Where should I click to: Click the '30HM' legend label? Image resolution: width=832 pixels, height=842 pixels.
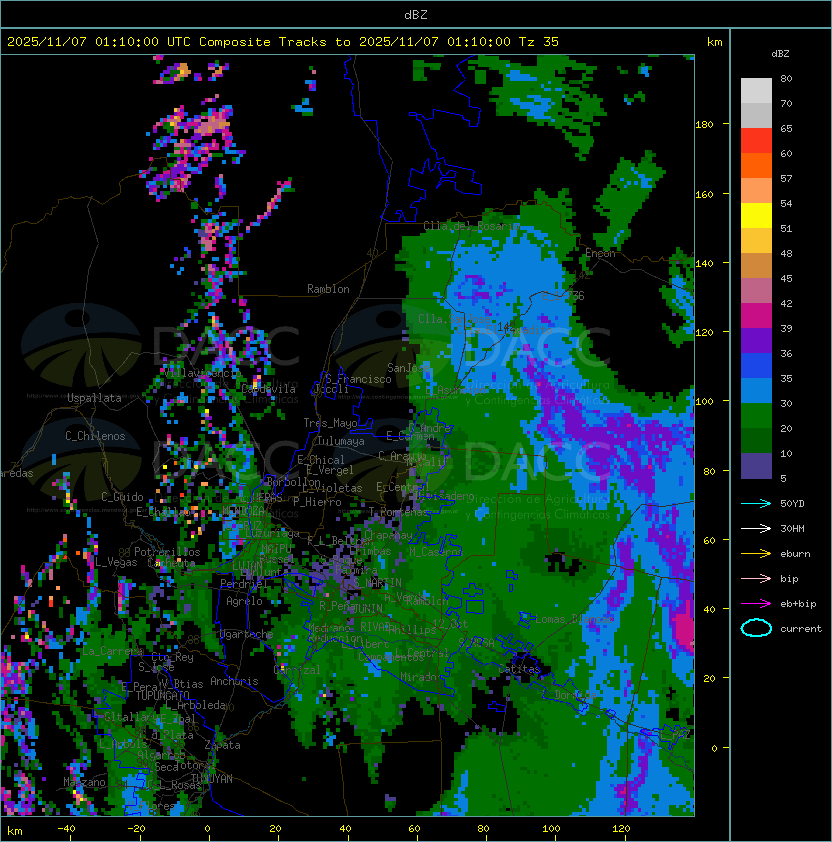(792, 529)
